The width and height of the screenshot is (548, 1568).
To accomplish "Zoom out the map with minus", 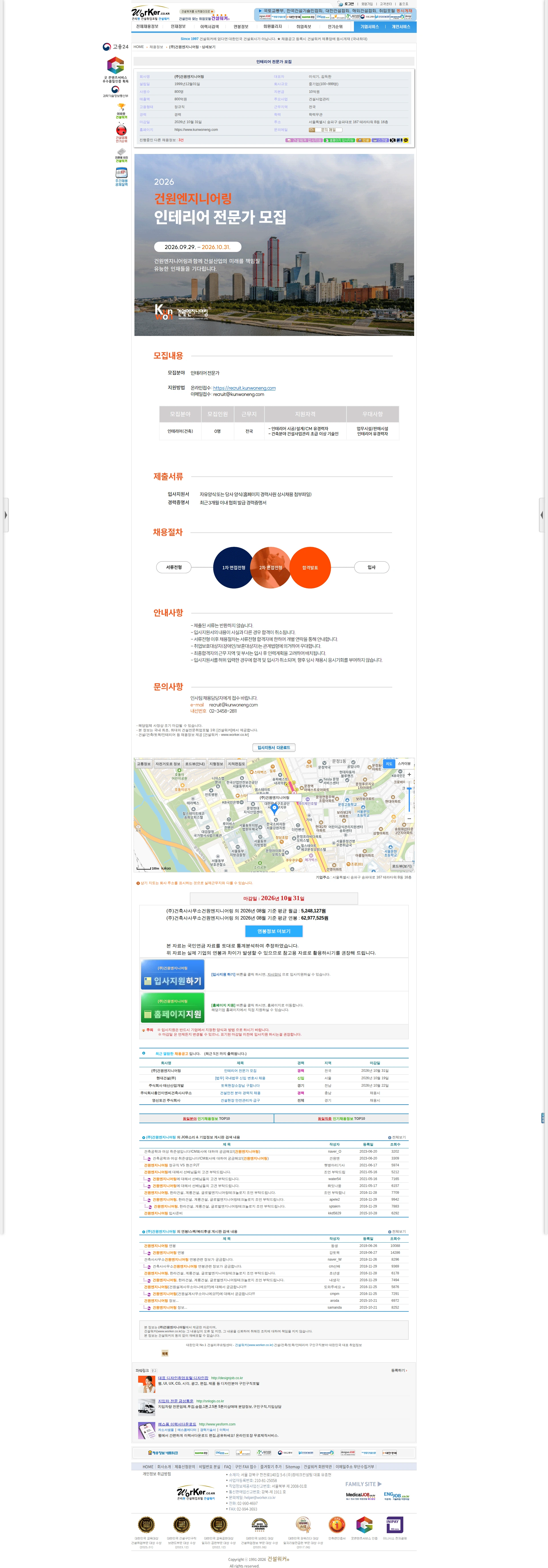I will 409,819.
